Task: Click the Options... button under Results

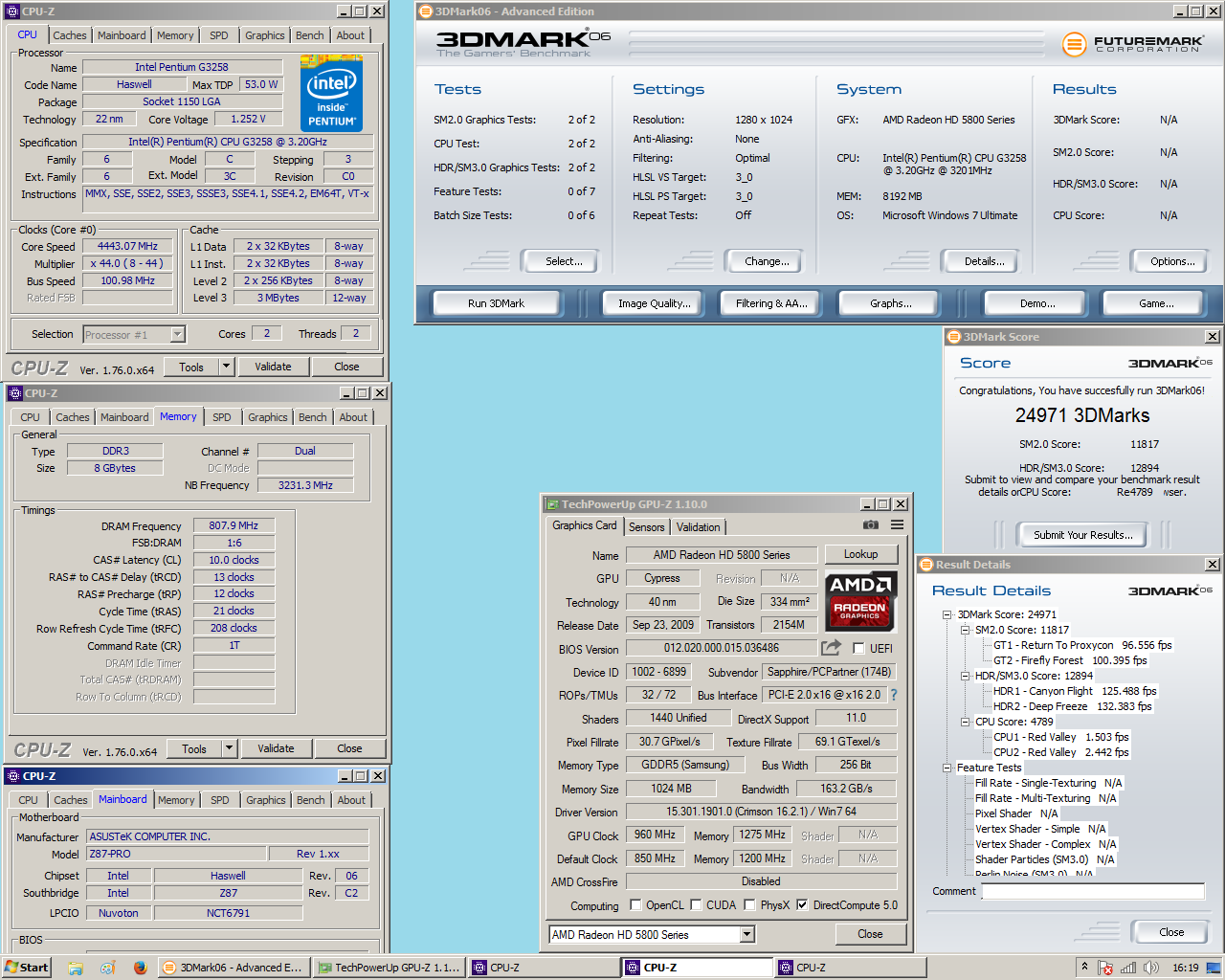Action: (1172, 261)
